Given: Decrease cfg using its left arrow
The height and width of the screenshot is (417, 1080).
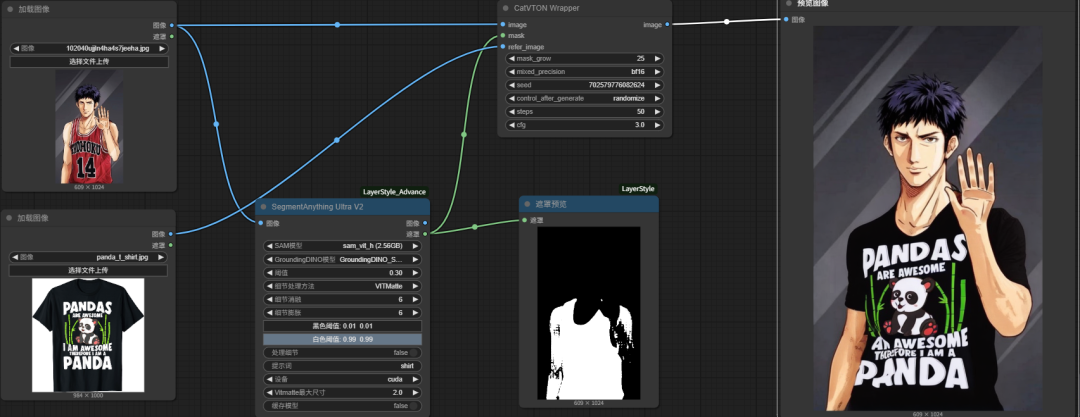Looking at the screenshot, I should [512, 125].
